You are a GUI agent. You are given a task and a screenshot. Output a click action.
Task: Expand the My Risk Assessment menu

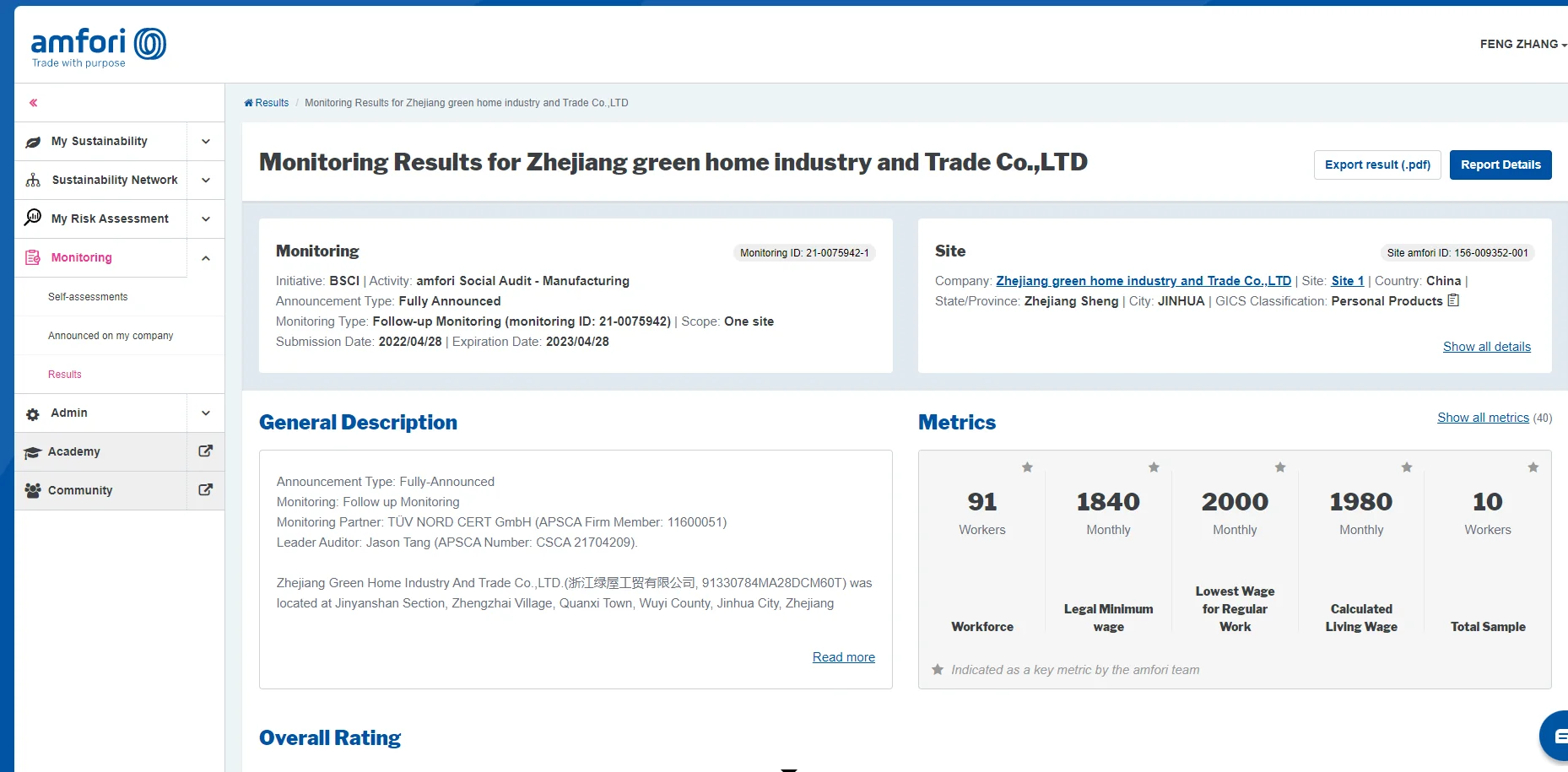206,219
